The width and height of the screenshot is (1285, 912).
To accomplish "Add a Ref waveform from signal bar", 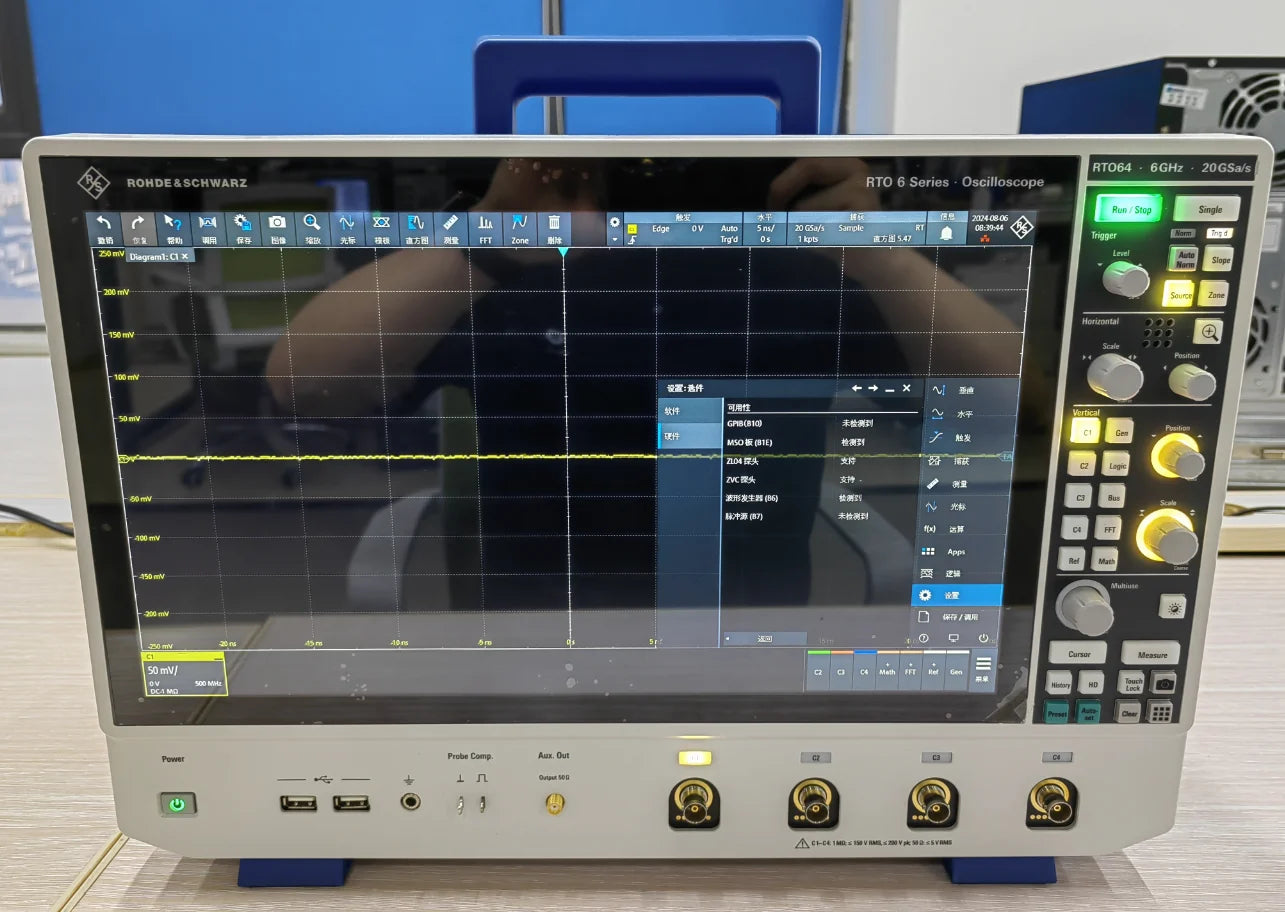I will click(x=933, y=671).
